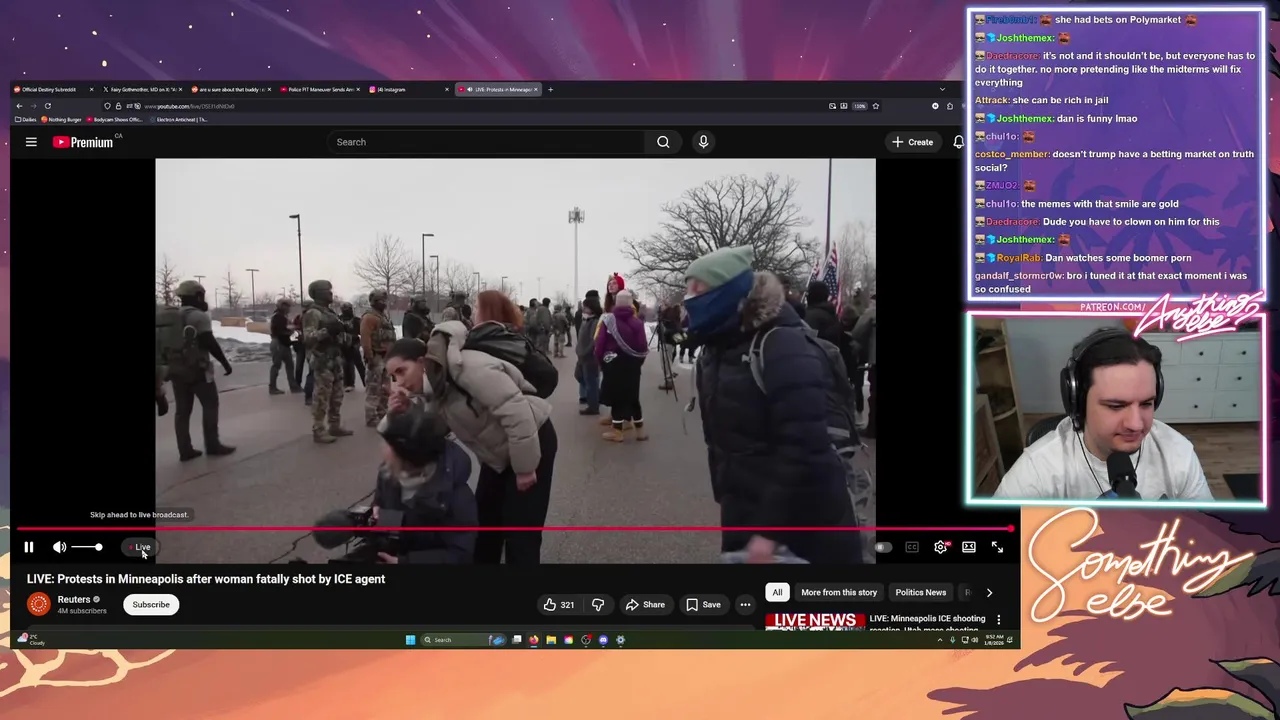This screenshot has height=720, width=1280.
Task: Open the Reuters channel name link
Action: [74, 599]
